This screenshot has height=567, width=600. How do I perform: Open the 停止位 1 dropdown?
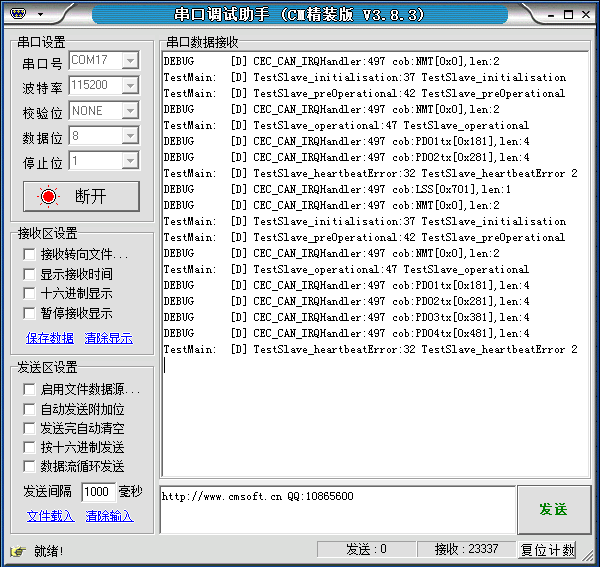point(130,161)
